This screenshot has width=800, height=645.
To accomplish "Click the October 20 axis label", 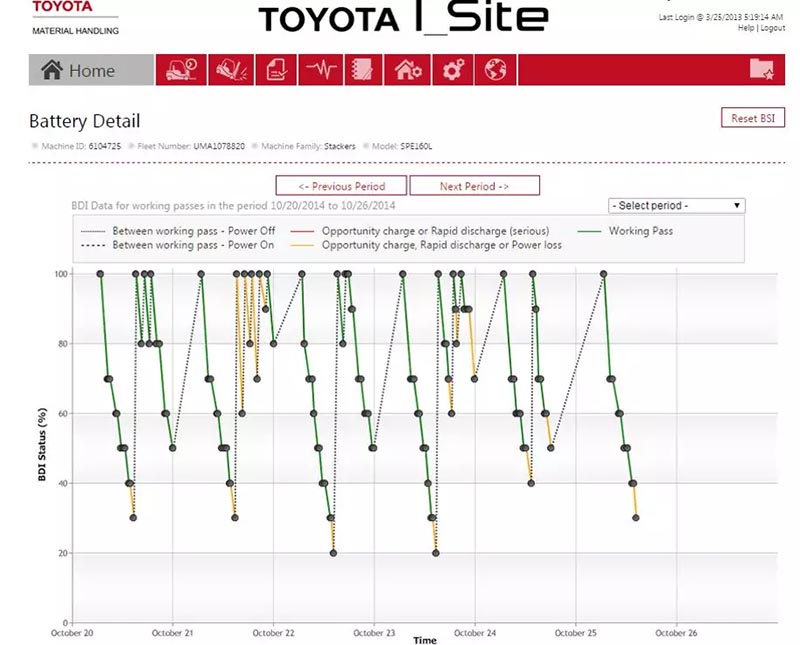I will pos(72,633).
